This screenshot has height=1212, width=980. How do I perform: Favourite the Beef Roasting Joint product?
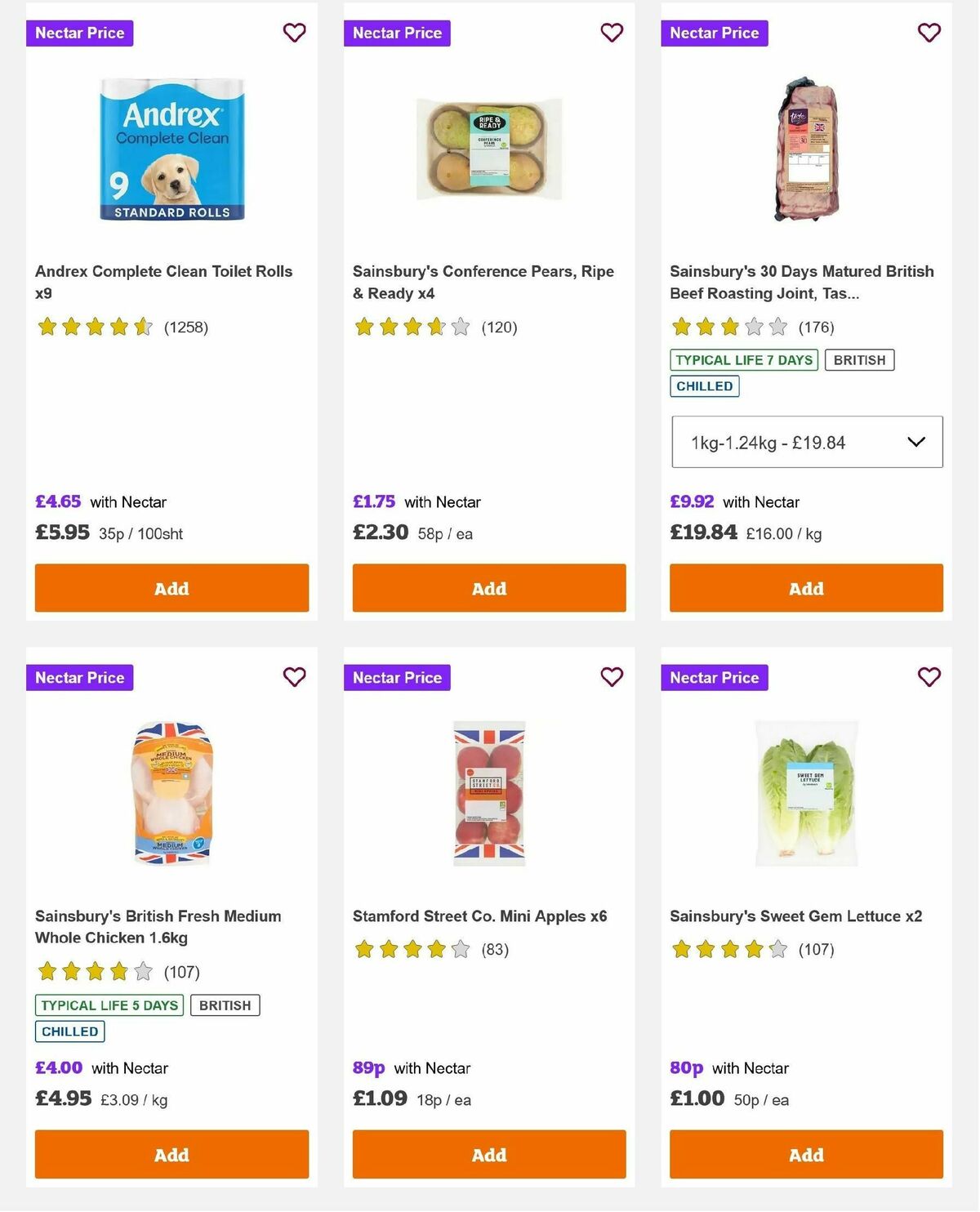click(929, 33)
